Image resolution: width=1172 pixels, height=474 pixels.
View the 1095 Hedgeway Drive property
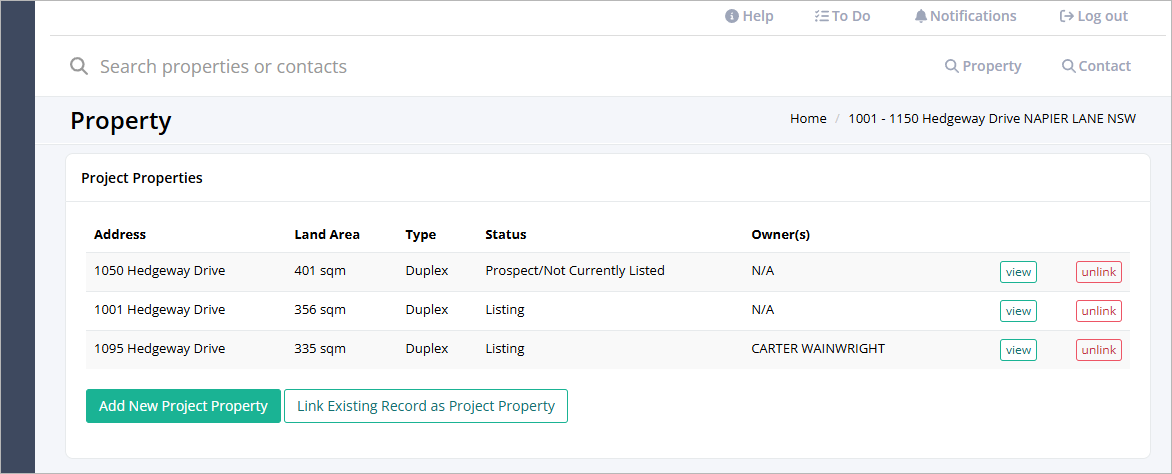(1018, 350)
